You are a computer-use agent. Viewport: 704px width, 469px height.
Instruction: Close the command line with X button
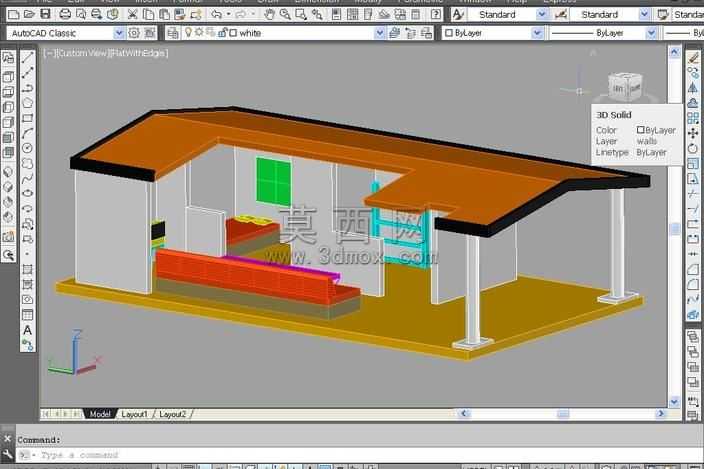click(x=8, y=438)
